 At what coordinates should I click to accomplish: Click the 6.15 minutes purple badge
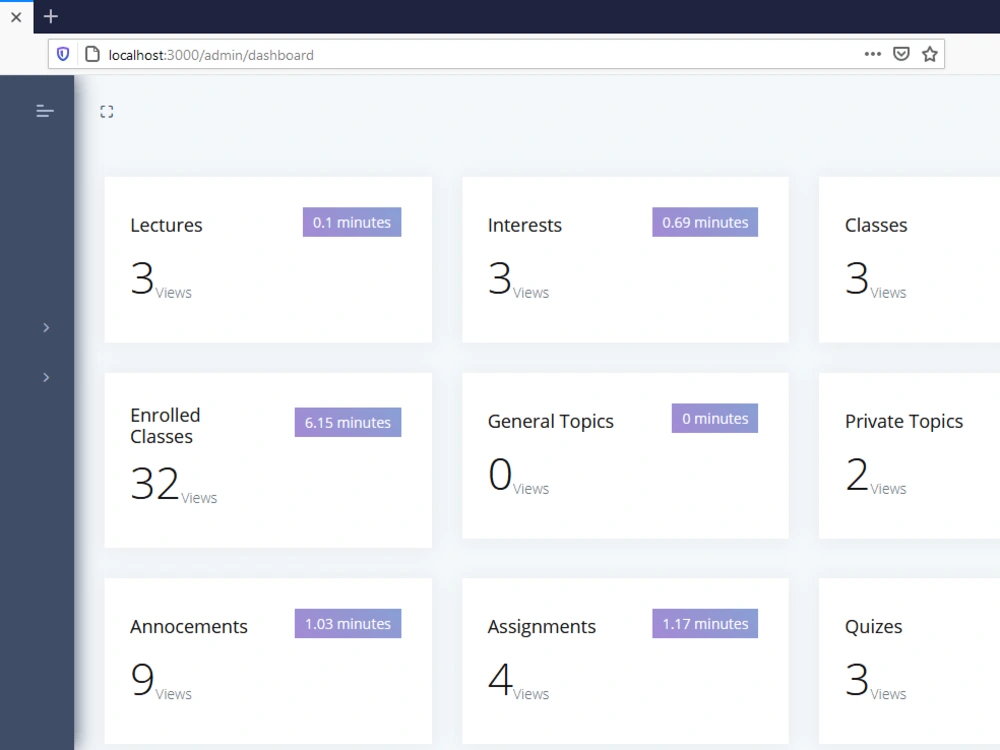347,422
